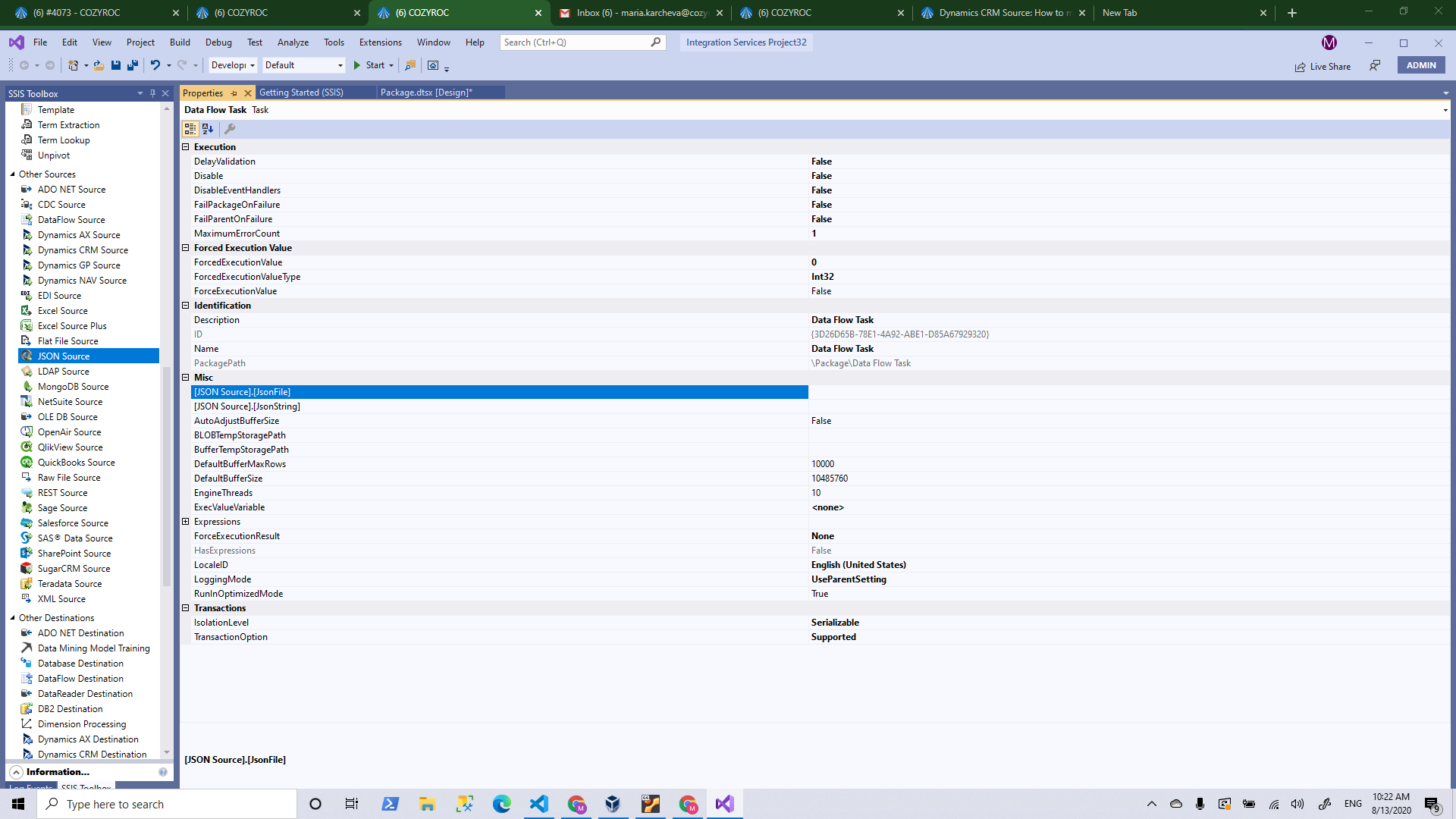This screenshot has width=1456, height=819.
Task: Open Property Pages wrench icon
Action: point(230,129)
